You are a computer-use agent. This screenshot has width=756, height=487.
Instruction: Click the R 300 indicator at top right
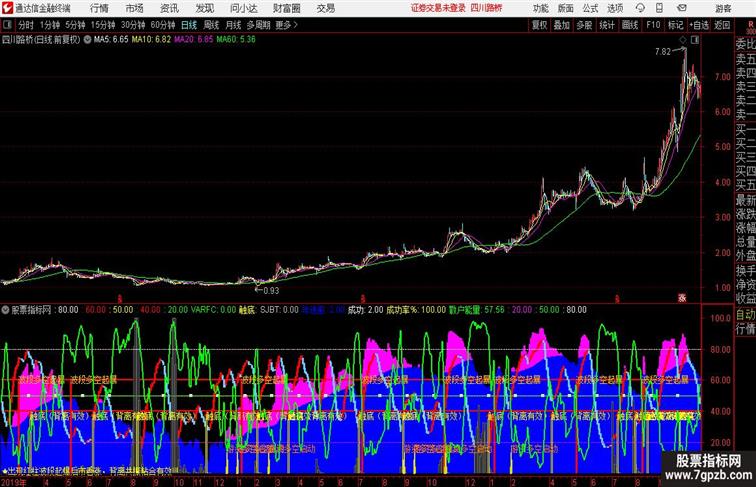[751, 26]
